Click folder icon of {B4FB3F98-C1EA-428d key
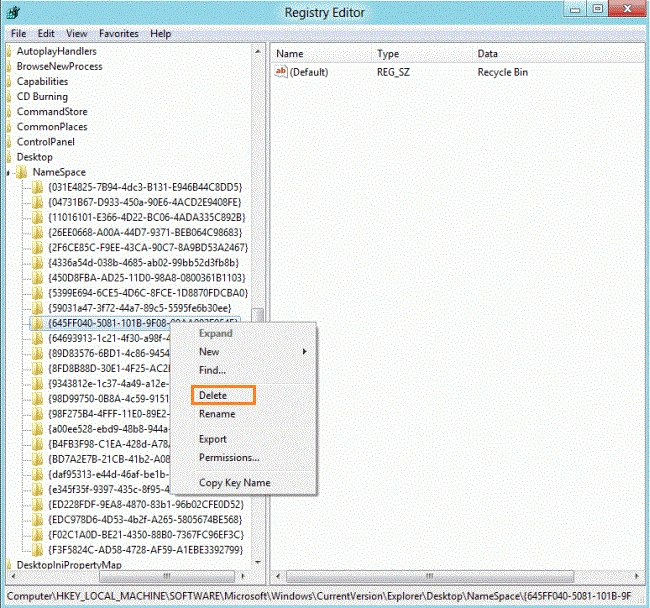Screen dimensions: 650x608 coord(37,444)
